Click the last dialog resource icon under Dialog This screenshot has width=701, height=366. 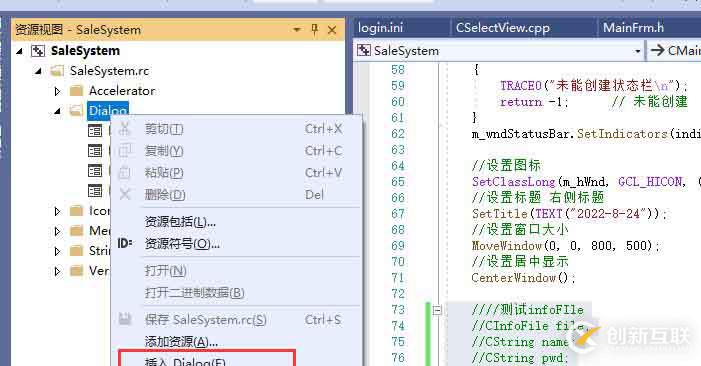pos(95,191)
